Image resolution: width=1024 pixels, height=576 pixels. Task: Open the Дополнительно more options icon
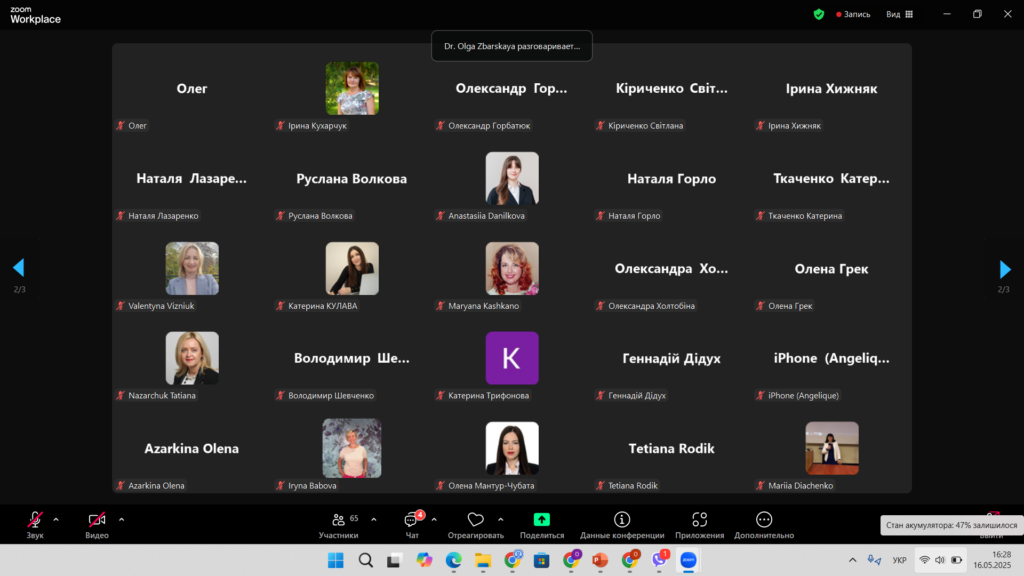(x=764, y=524)
